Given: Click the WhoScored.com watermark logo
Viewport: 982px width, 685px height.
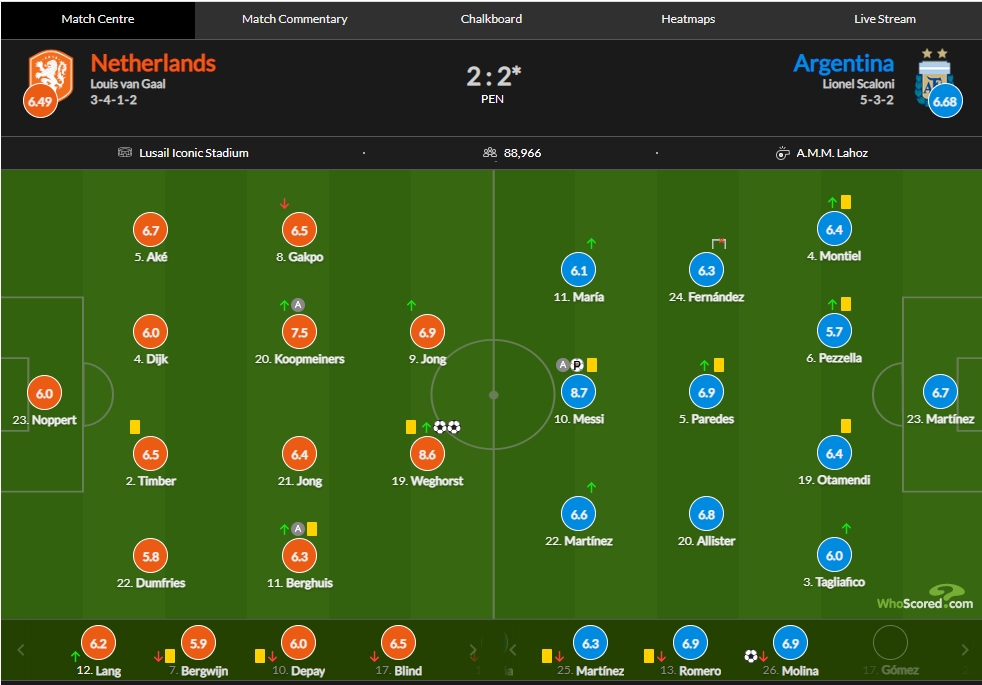Looking at the screenshot, I should coord(926,598).
